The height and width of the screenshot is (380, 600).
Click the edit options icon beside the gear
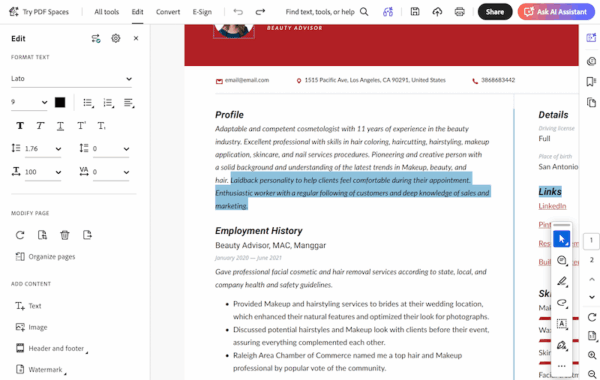[x=96, y=38]
